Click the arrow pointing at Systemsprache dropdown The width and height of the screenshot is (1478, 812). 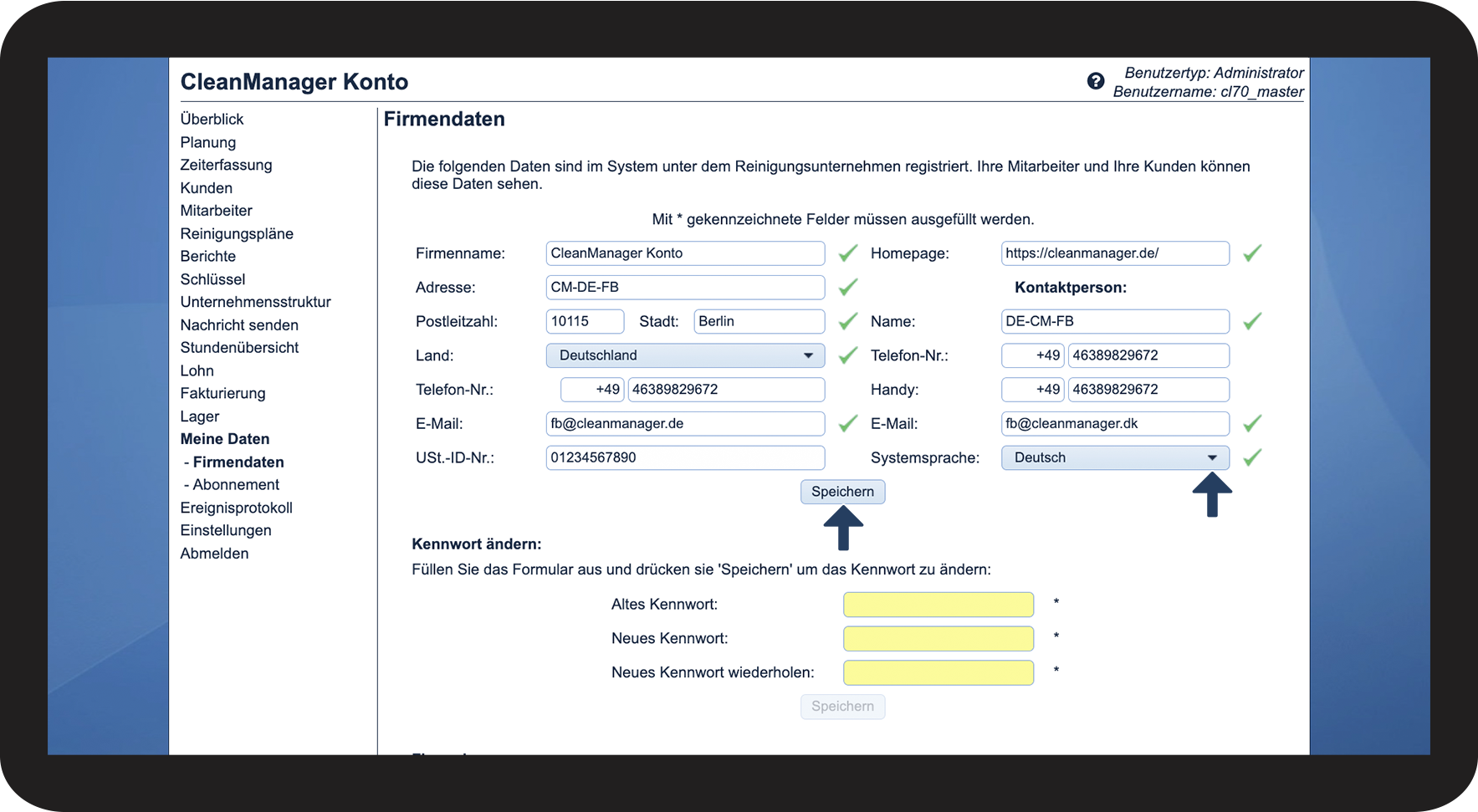tap(1211, 495)
